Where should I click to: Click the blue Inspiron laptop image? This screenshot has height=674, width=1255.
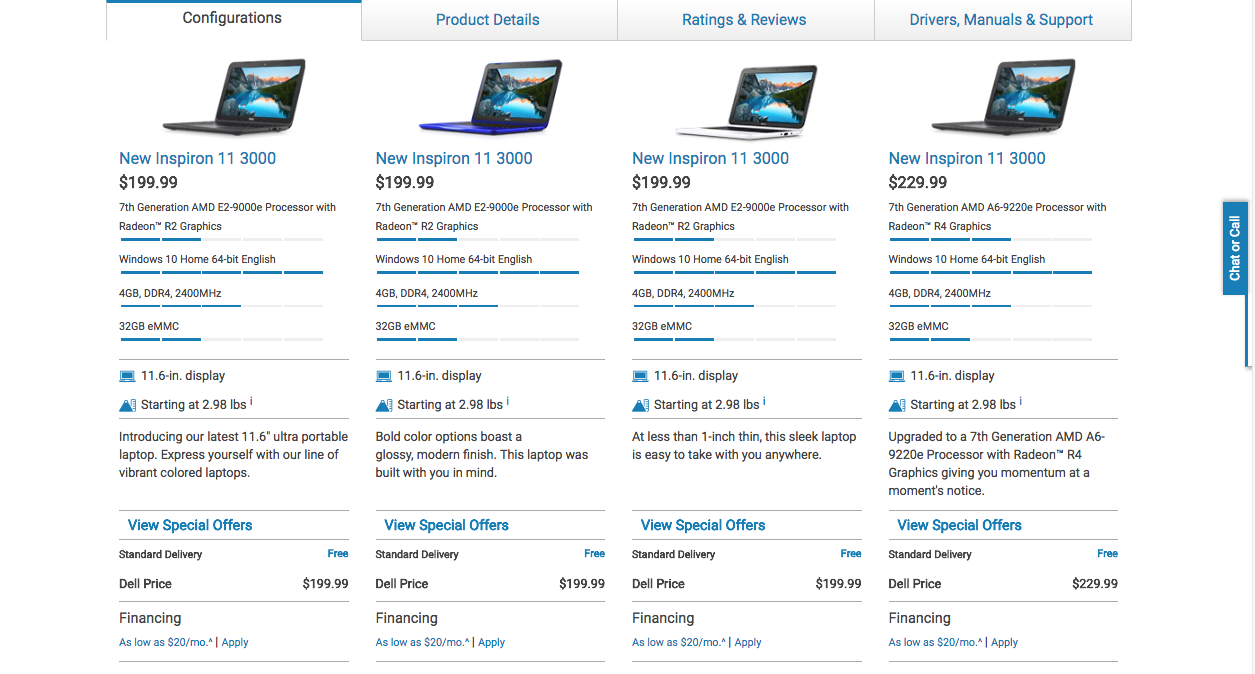[490, 97]
